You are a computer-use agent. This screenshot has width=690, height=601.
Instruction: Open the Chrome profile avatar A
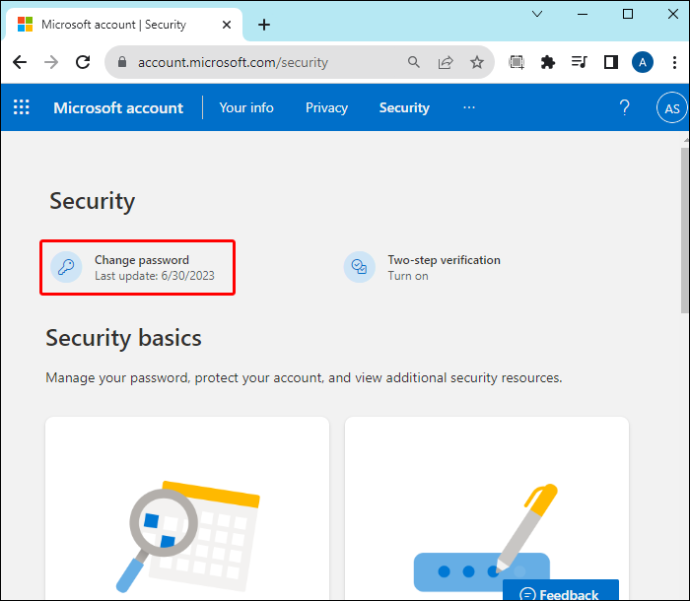pos(642,62)
